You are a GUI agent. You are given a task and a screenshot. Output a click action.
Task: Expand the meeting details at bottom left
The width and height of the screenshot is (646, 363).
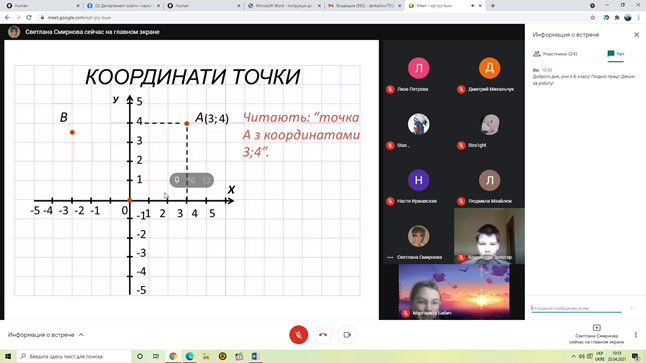tap(46, 335)
